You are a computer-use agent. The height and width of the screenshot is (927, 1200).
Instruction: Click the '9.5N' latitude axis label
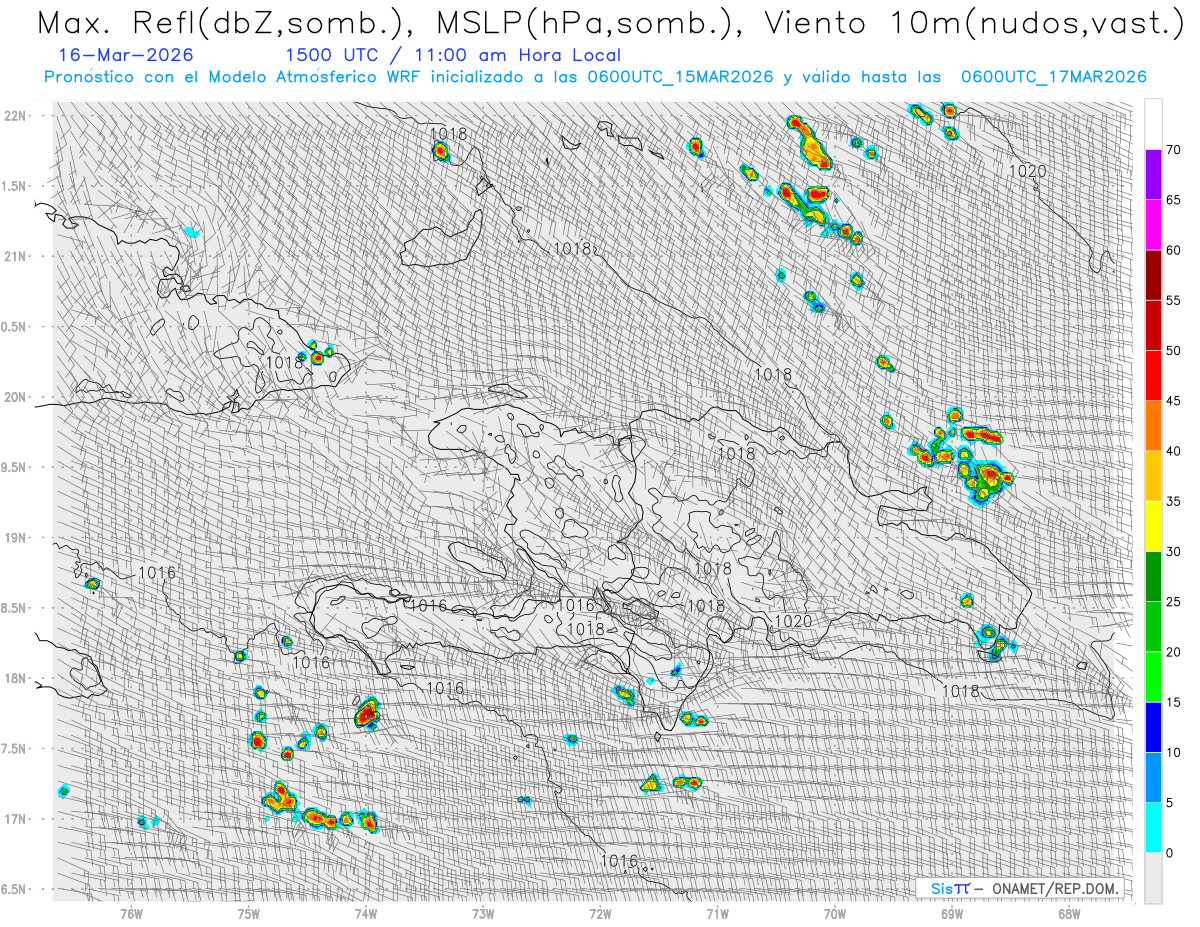point(14,467)
